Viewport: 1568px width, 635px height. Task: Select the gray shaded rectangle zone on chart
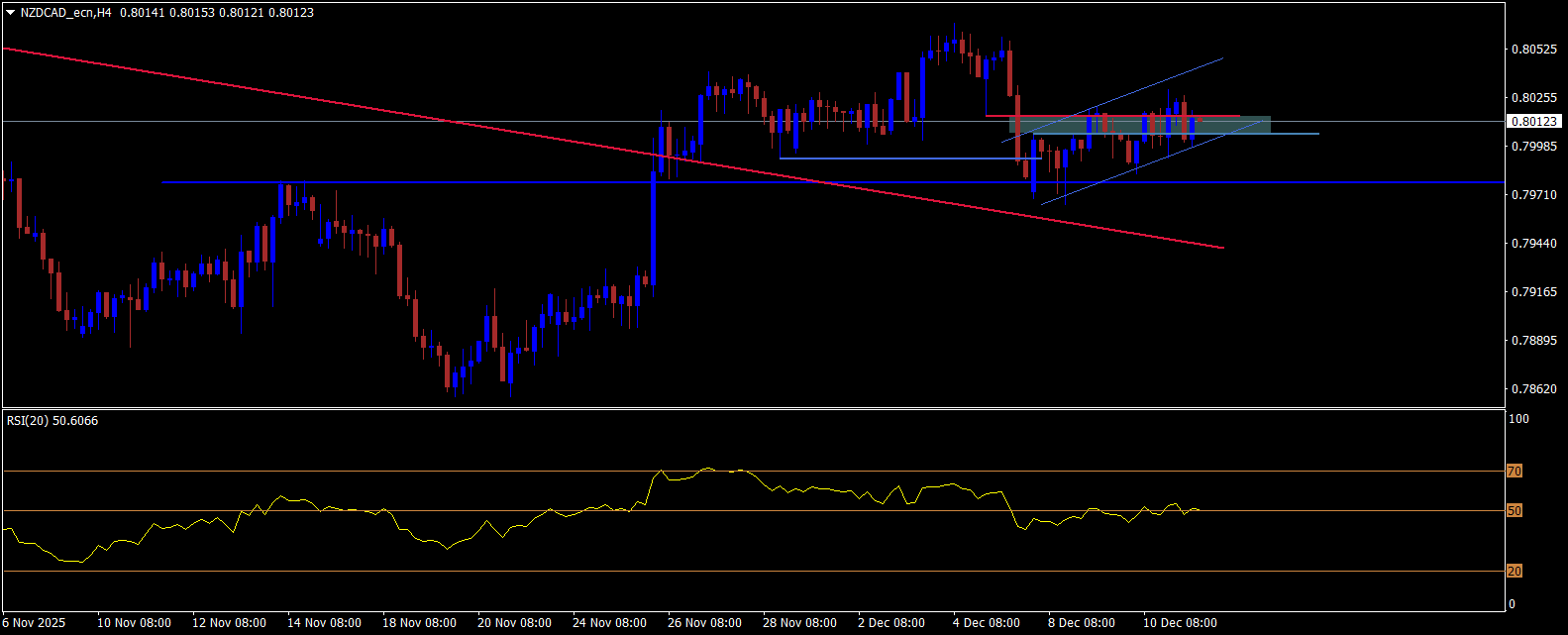1139,125
